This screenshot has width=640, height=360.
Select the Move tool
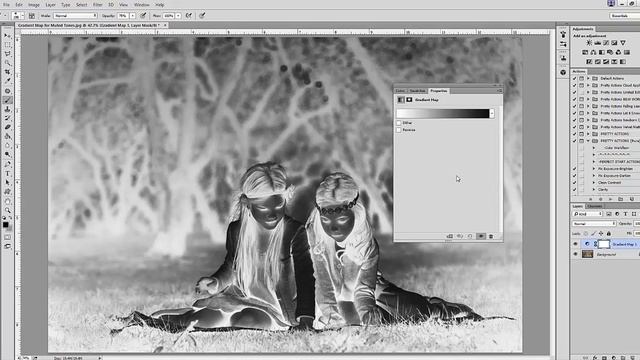(x=7, y=36)
